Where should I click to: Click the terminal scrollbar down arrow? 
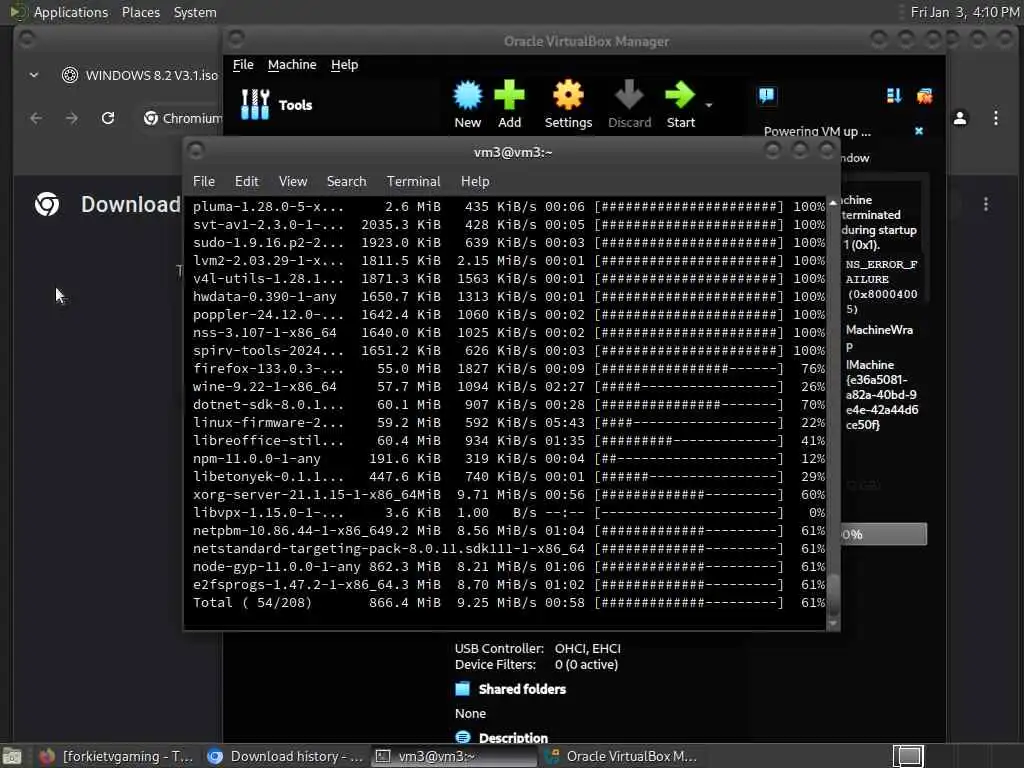[x=833, y=623]
